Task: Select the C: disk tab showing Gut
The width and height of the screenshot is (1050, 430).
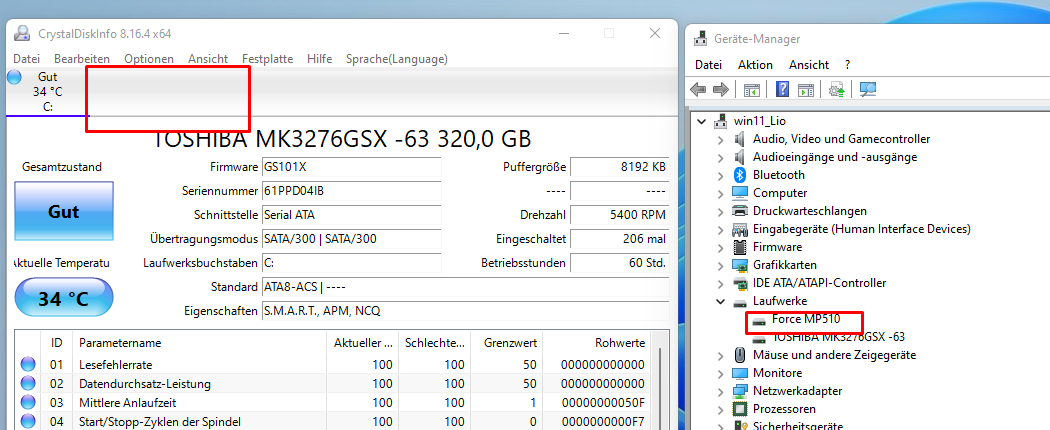Action: pyautogui.click(x=47, y=92)
